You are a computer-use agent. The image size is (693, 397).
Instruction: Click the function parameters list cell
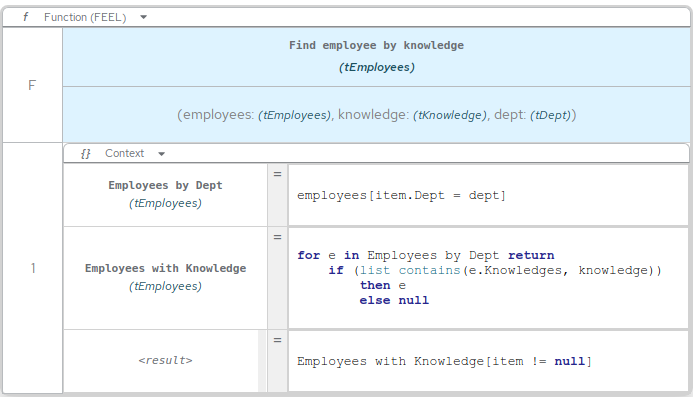point(376,115)
